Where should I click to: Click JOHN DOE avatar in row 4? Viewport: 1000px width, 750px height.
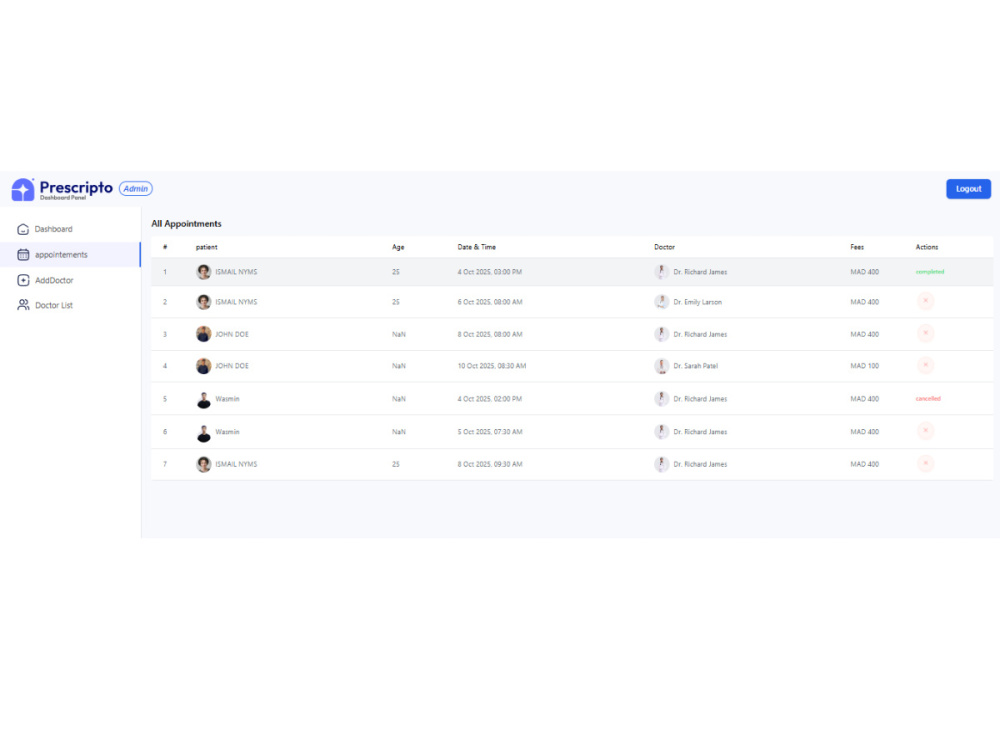(203, 366)
